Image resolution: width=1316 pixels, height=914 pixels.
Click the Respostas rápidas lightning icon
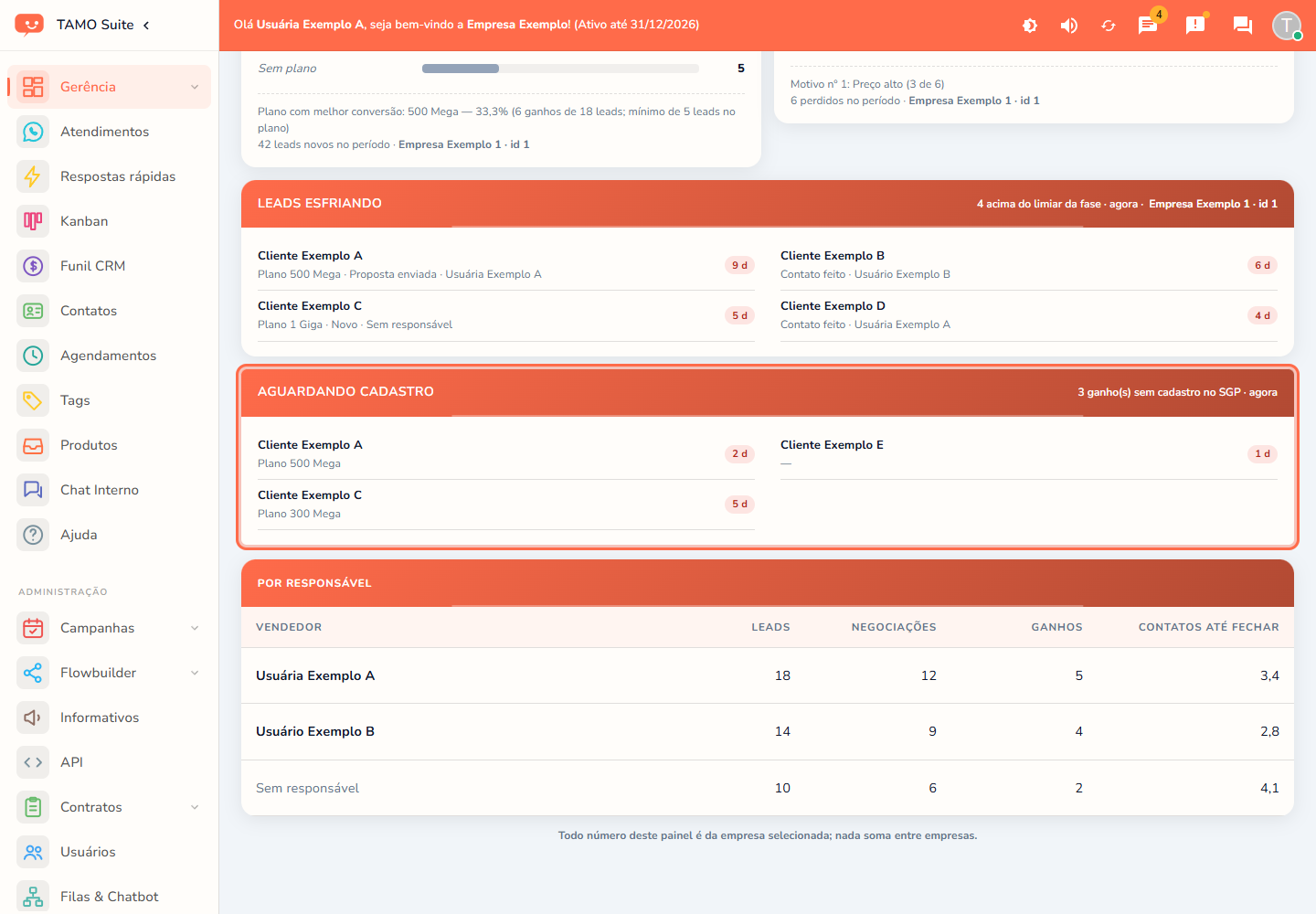coord(33,176)
